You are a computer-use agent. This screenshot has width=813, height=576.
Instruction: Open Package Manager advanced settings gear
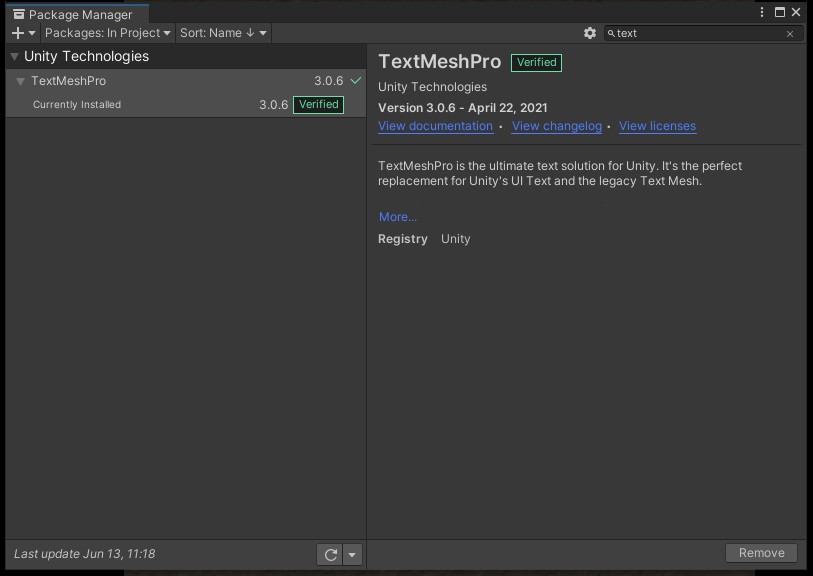(590, 33)
